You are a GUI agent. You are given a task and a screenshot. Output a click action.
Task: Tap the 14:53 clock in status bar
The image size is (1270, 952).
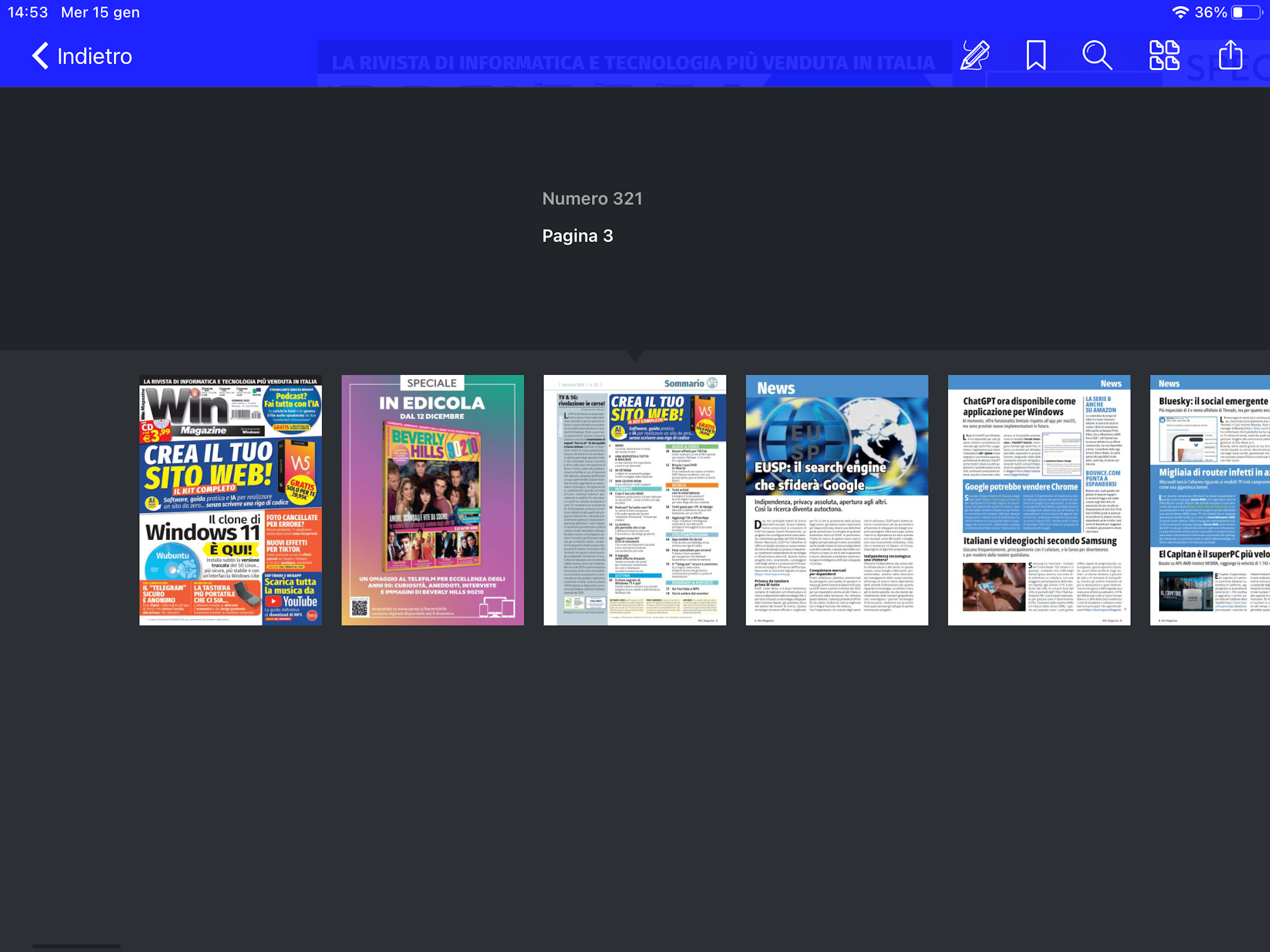(27, 13)
